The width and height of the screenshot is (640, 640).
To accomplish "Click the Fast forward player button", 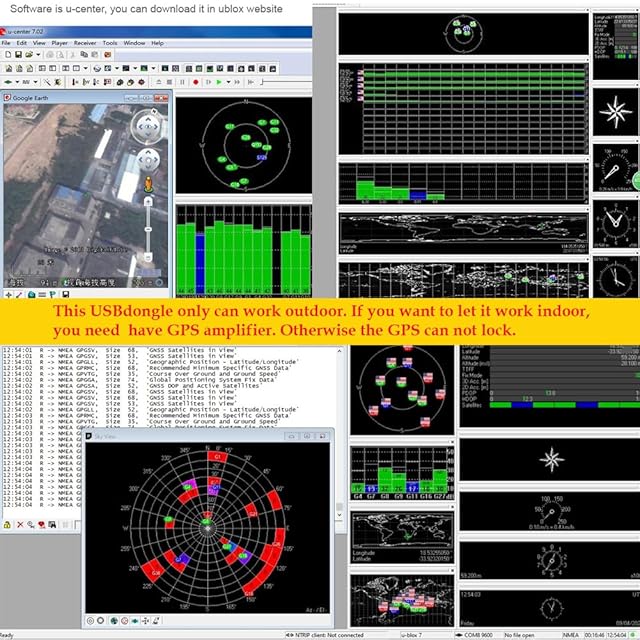I will [x=237, y=82].
